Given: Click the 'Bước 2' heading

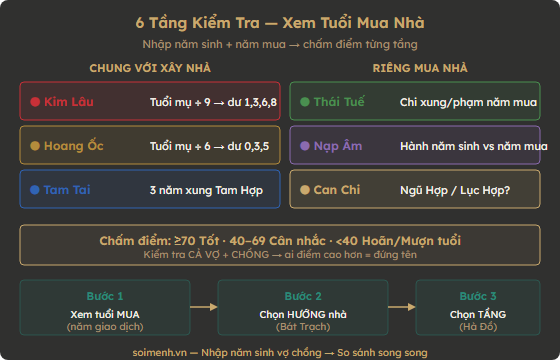Looking at the screenshot, I should [303, 296].
